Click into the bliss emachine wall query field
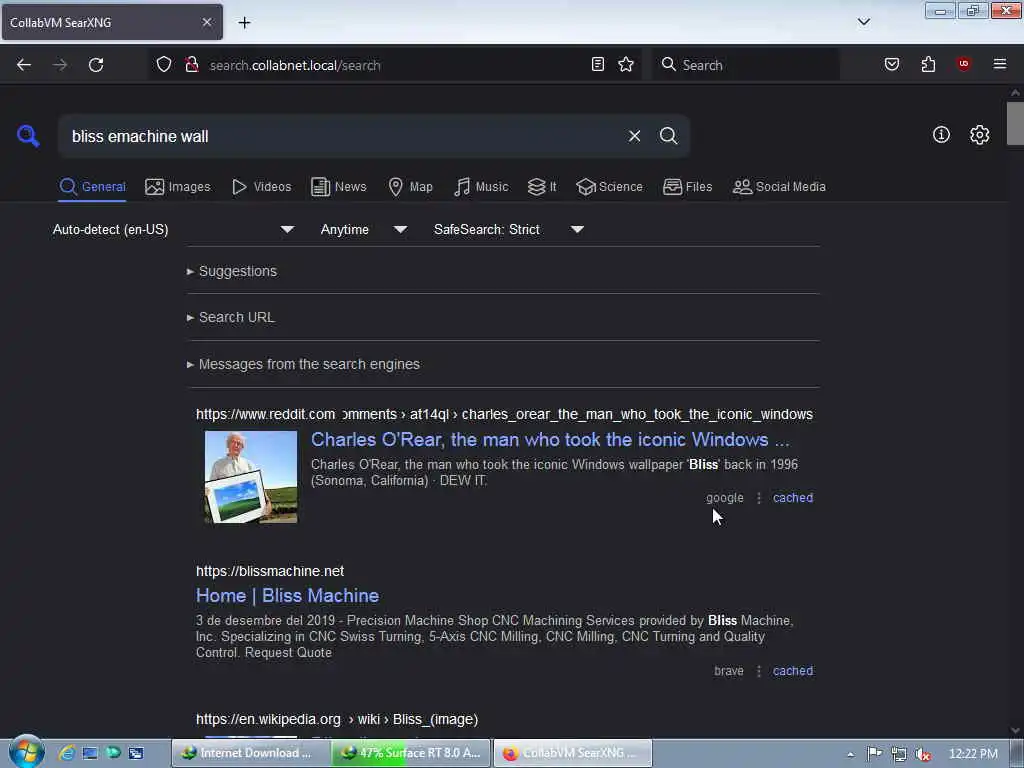 (x=343, y=136)
